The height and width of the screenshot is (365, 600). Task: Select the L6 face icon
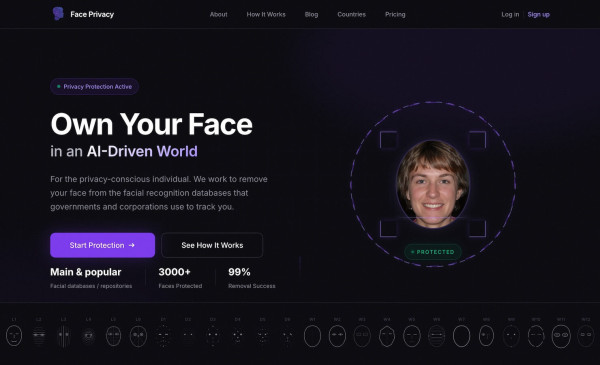point(138,336)
